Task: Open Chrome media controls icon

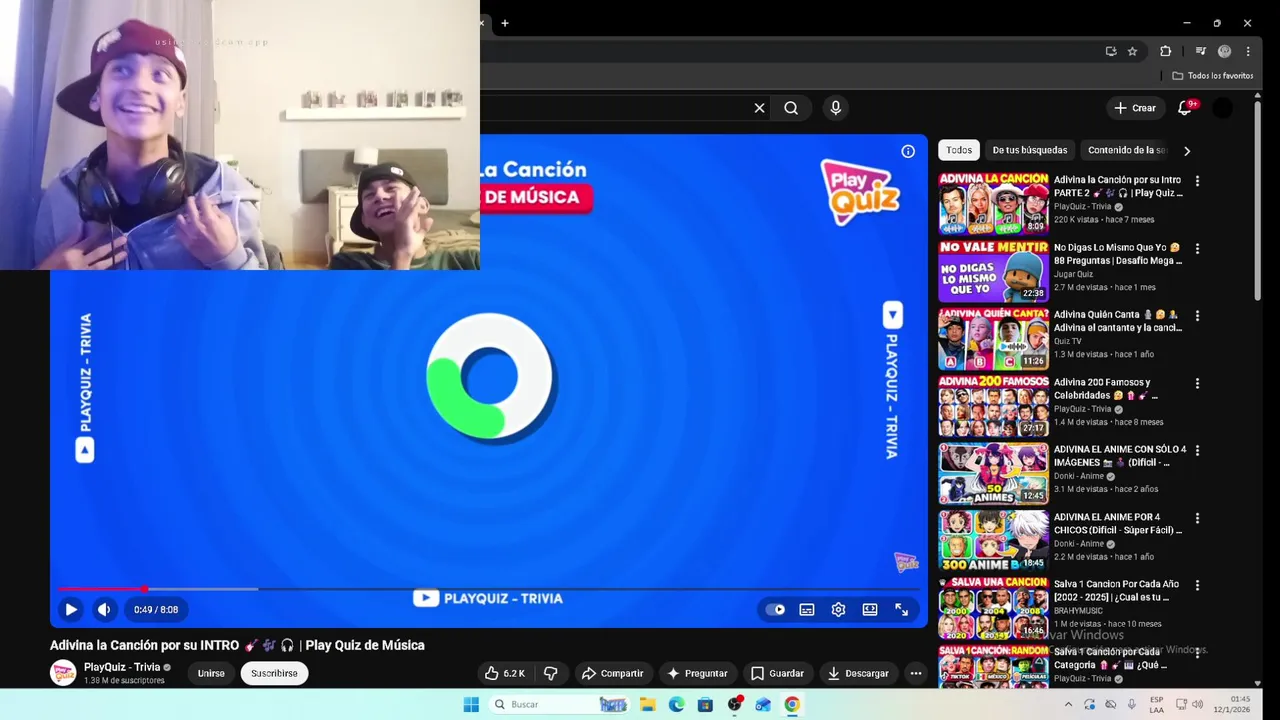Action: pos(1200,51)
